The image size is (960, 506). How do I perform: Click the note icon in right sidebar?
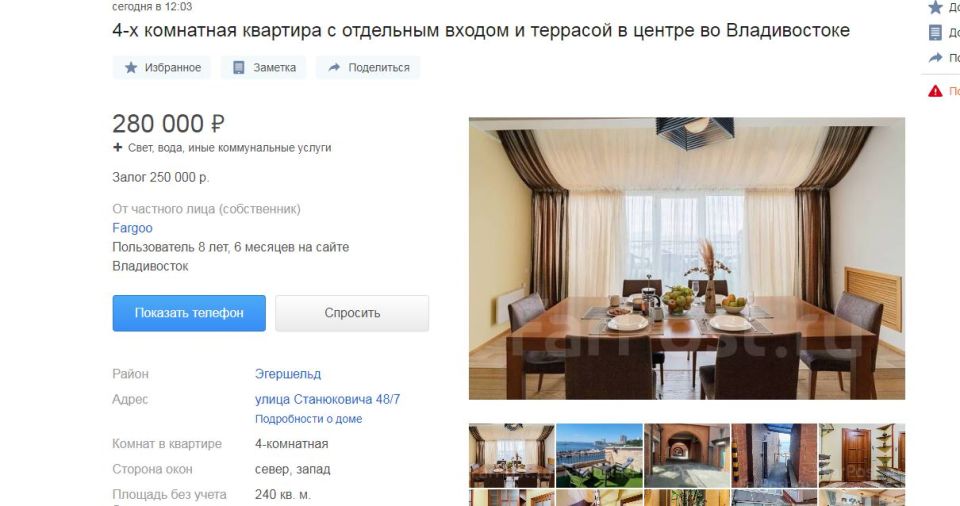[935, 32]
